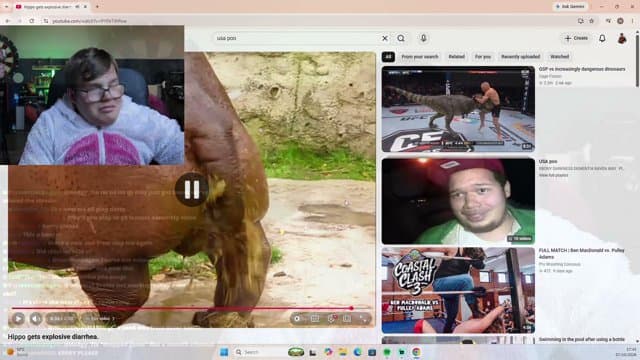
Task: Open the FULL MATCH Ben Macdonald title
Action: point(581,253)
